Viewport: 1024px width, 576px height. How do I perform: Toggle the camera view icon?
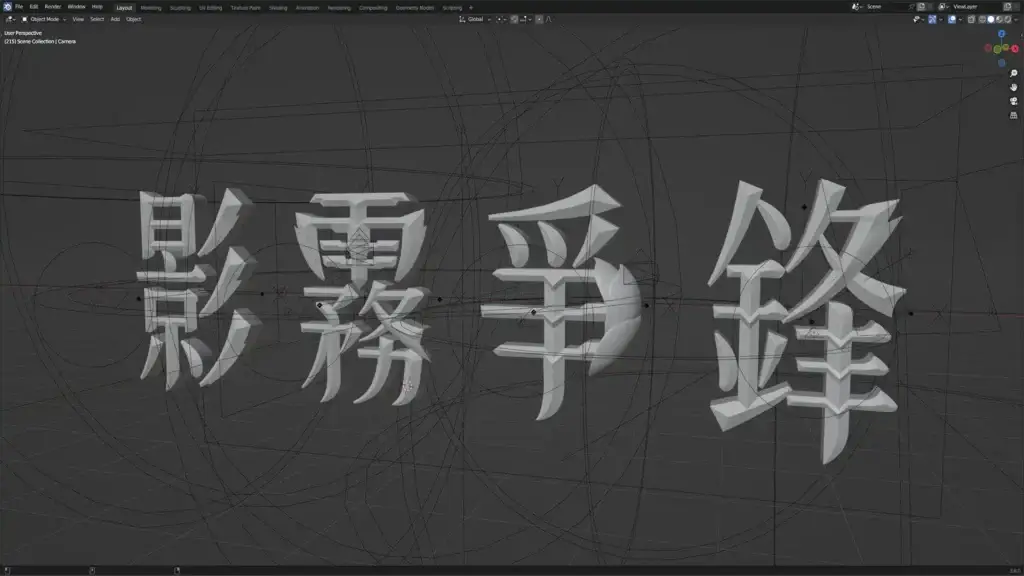point(1014,101)
